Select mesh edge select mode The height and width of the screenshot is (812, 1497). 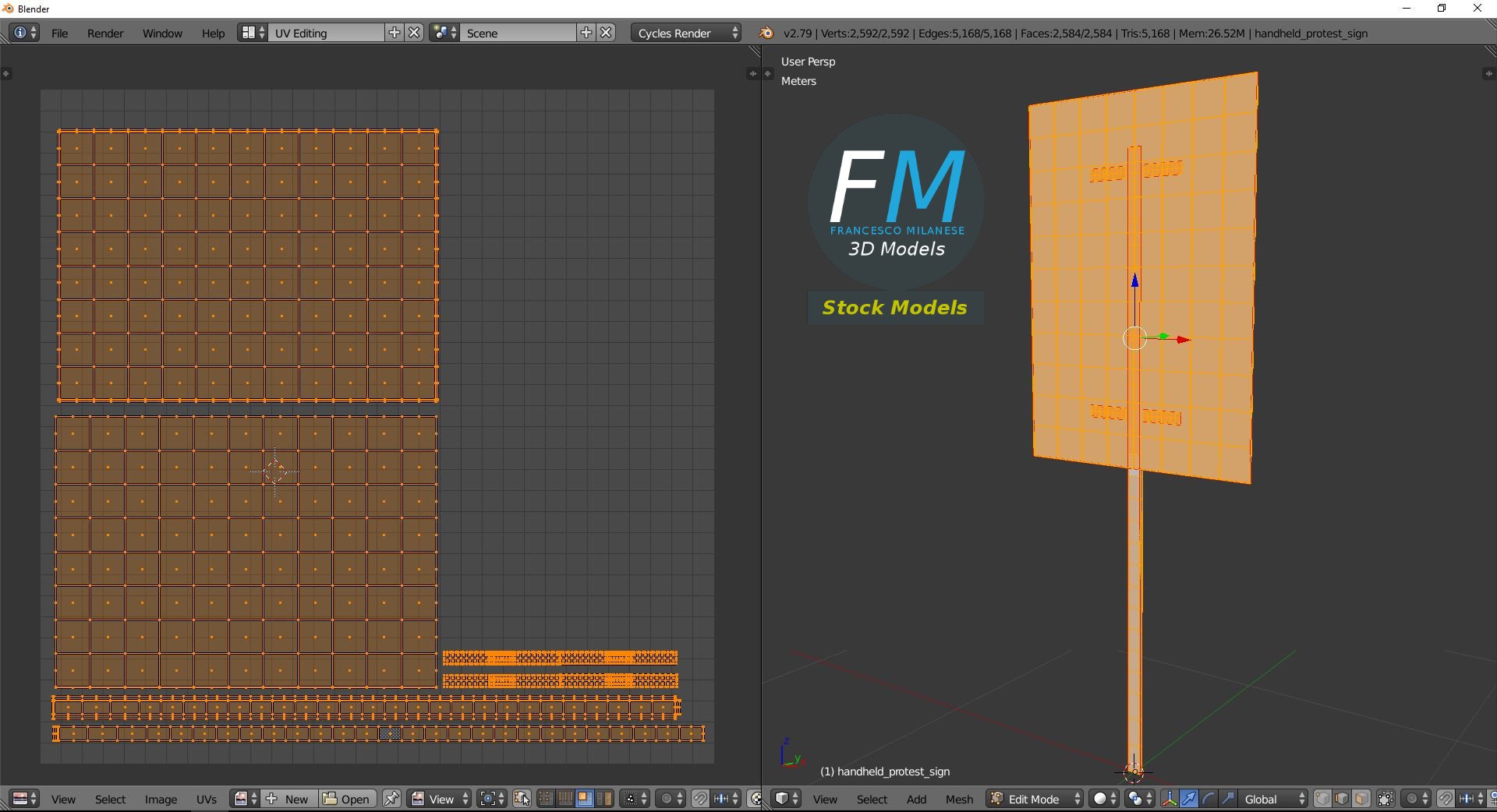[1342, 799]
